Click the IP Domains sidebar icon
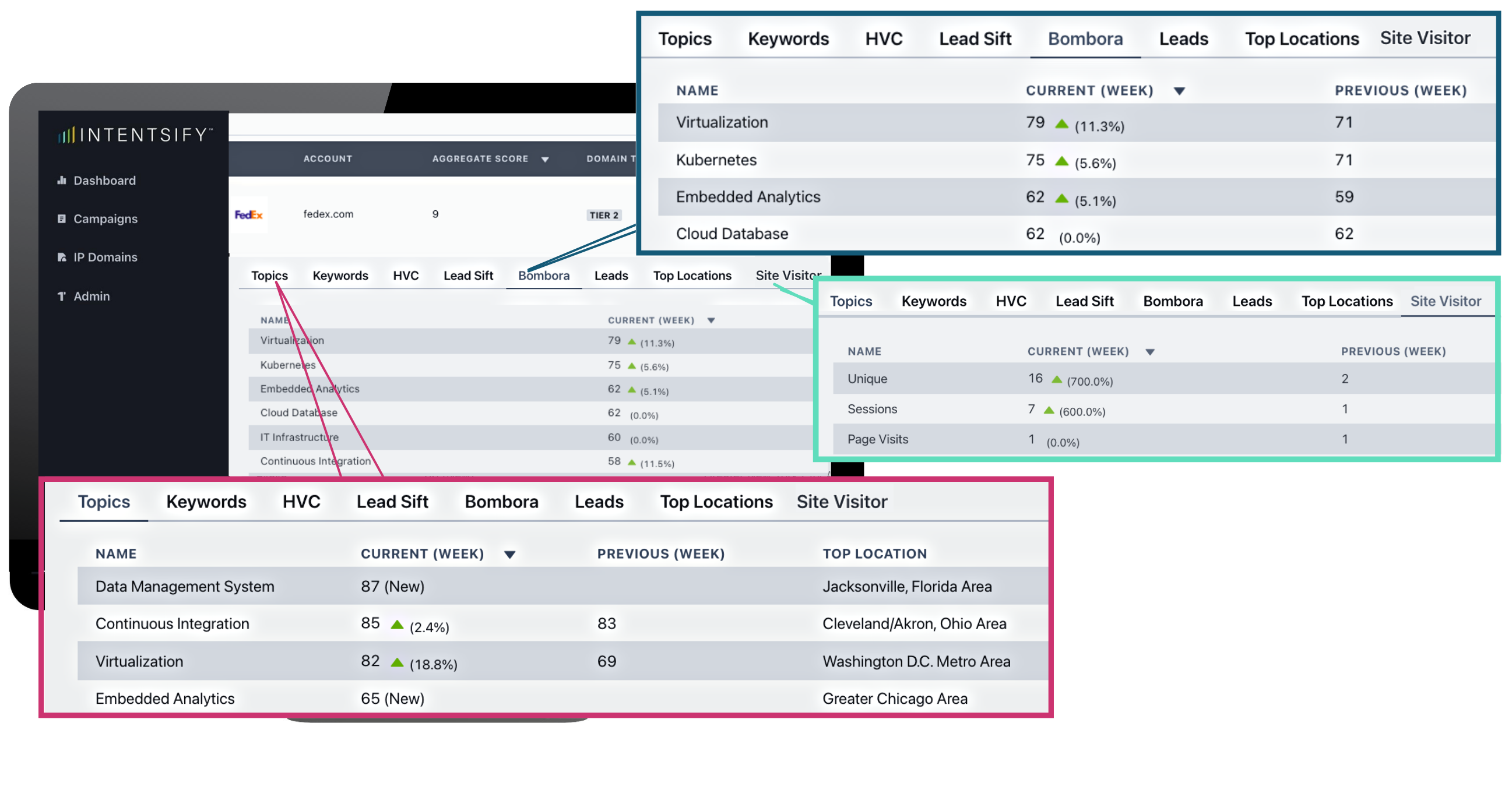The height and width of the screenshot is (797, 1512). tap(61, 258)
